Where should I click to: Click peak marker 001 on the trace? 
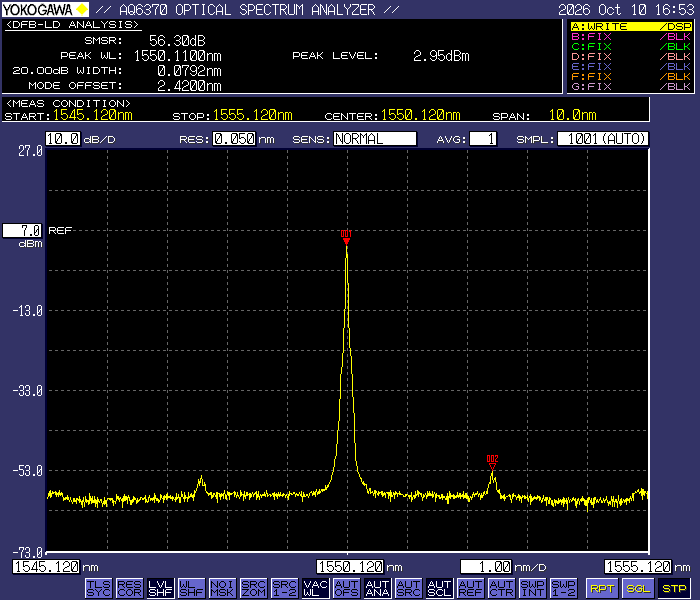346,238
